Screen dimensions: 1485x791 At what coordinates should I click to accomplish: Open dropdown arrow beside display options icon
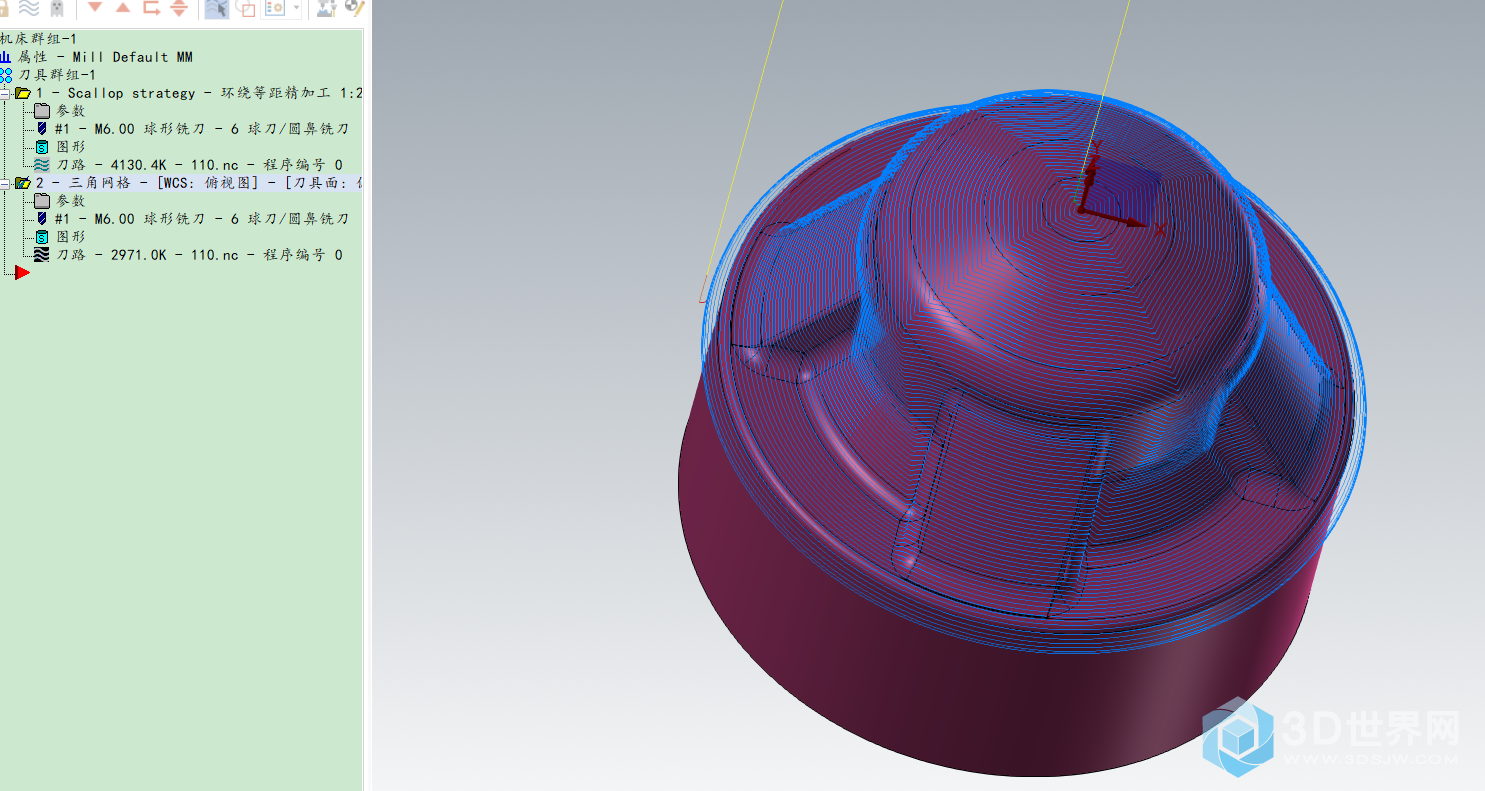297,9
